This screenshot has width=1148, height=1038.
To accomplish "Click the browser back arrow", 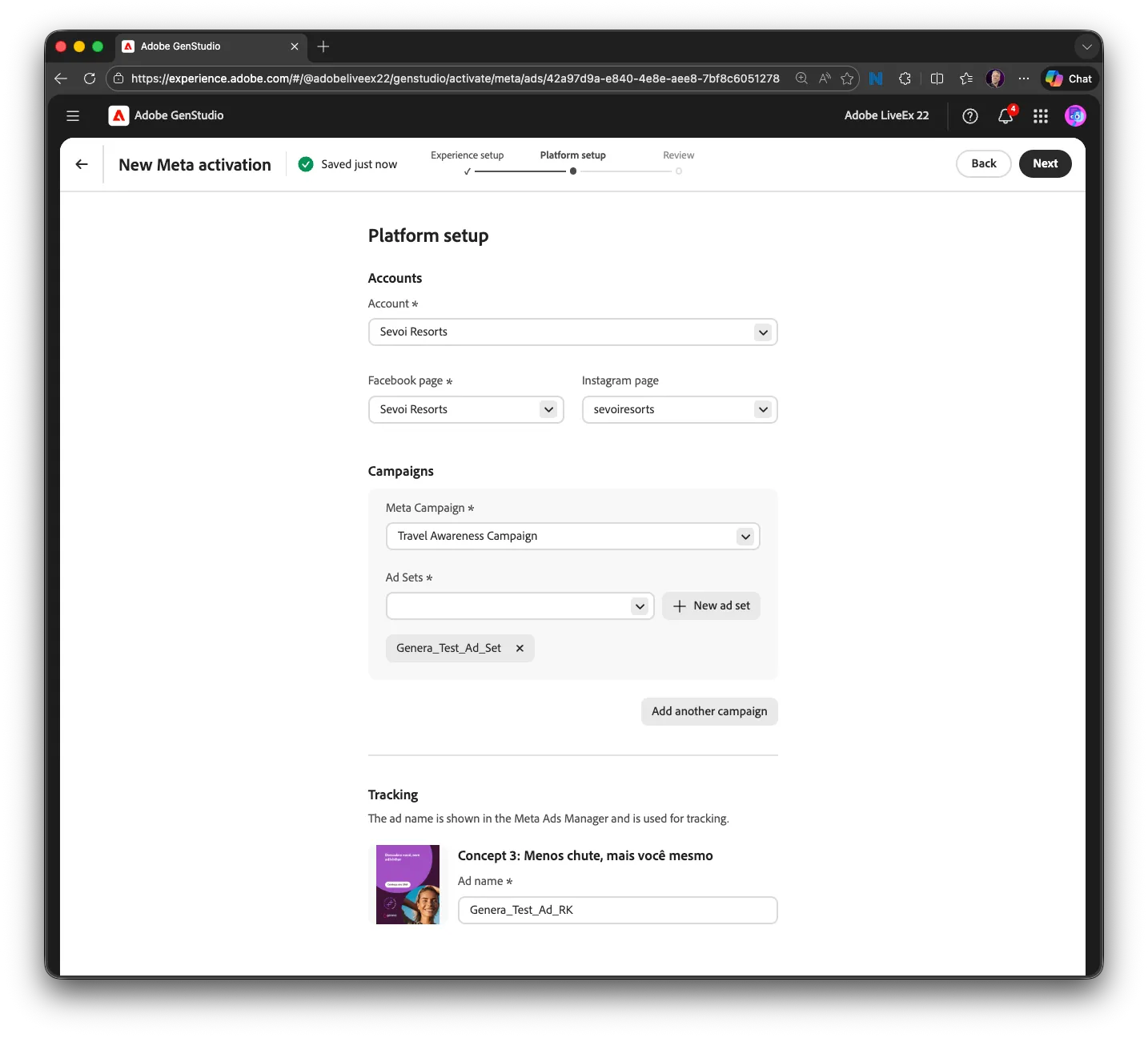I will (x=61, y=78).
